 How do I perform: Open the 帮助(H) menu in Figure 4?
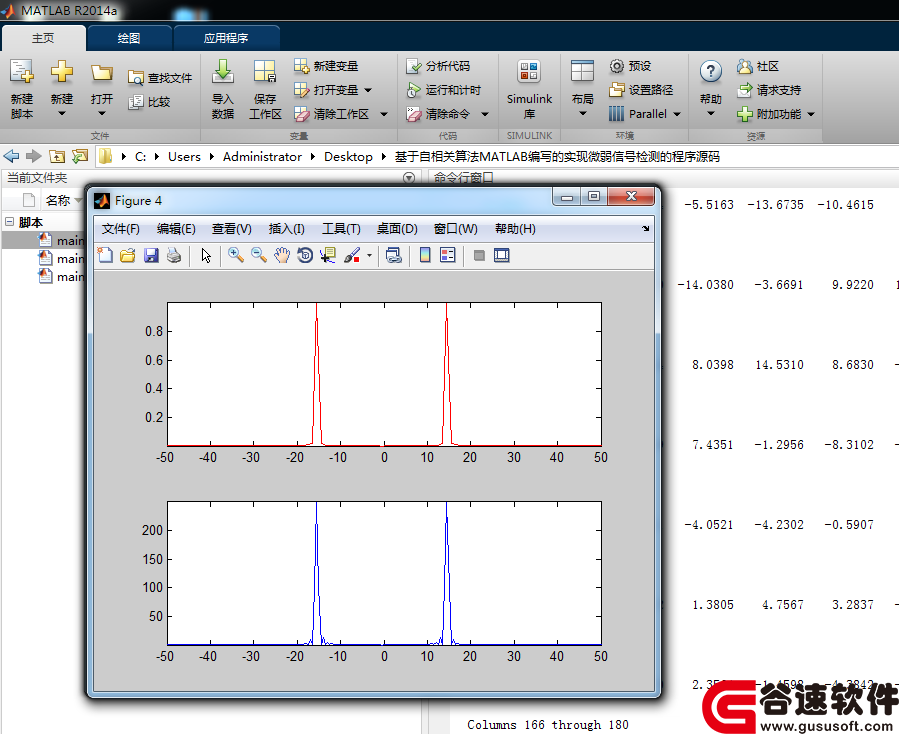coord(515,229)
